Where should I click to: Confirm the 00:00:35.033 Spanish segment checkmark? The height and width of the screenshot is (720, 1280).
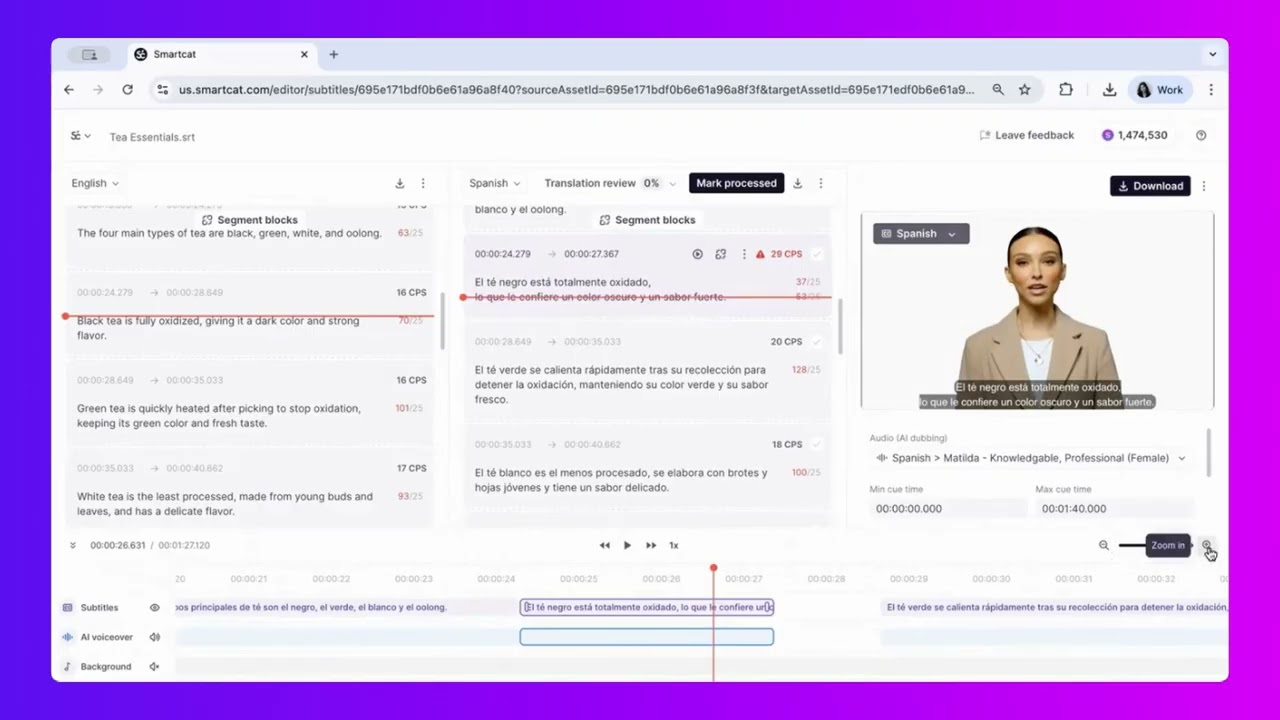point(817,444)
